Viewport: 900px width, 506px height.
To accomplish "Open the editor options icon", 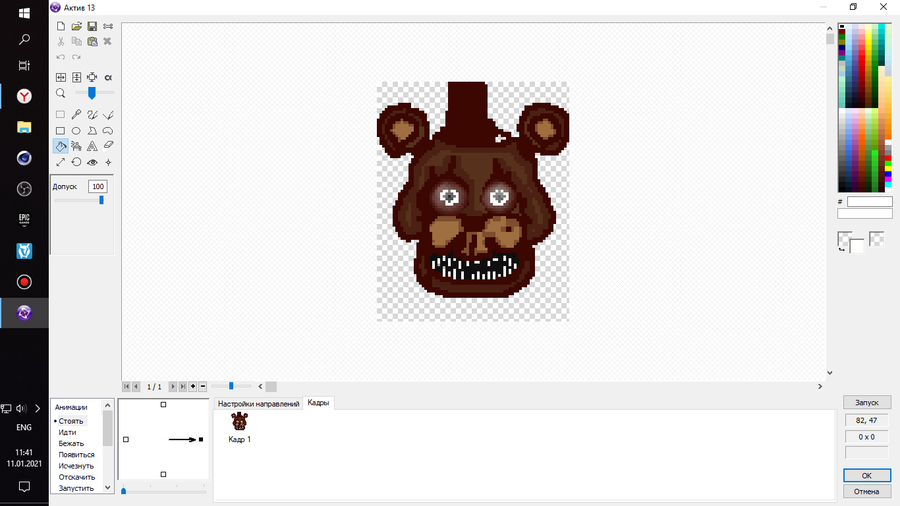I will 108,26.
